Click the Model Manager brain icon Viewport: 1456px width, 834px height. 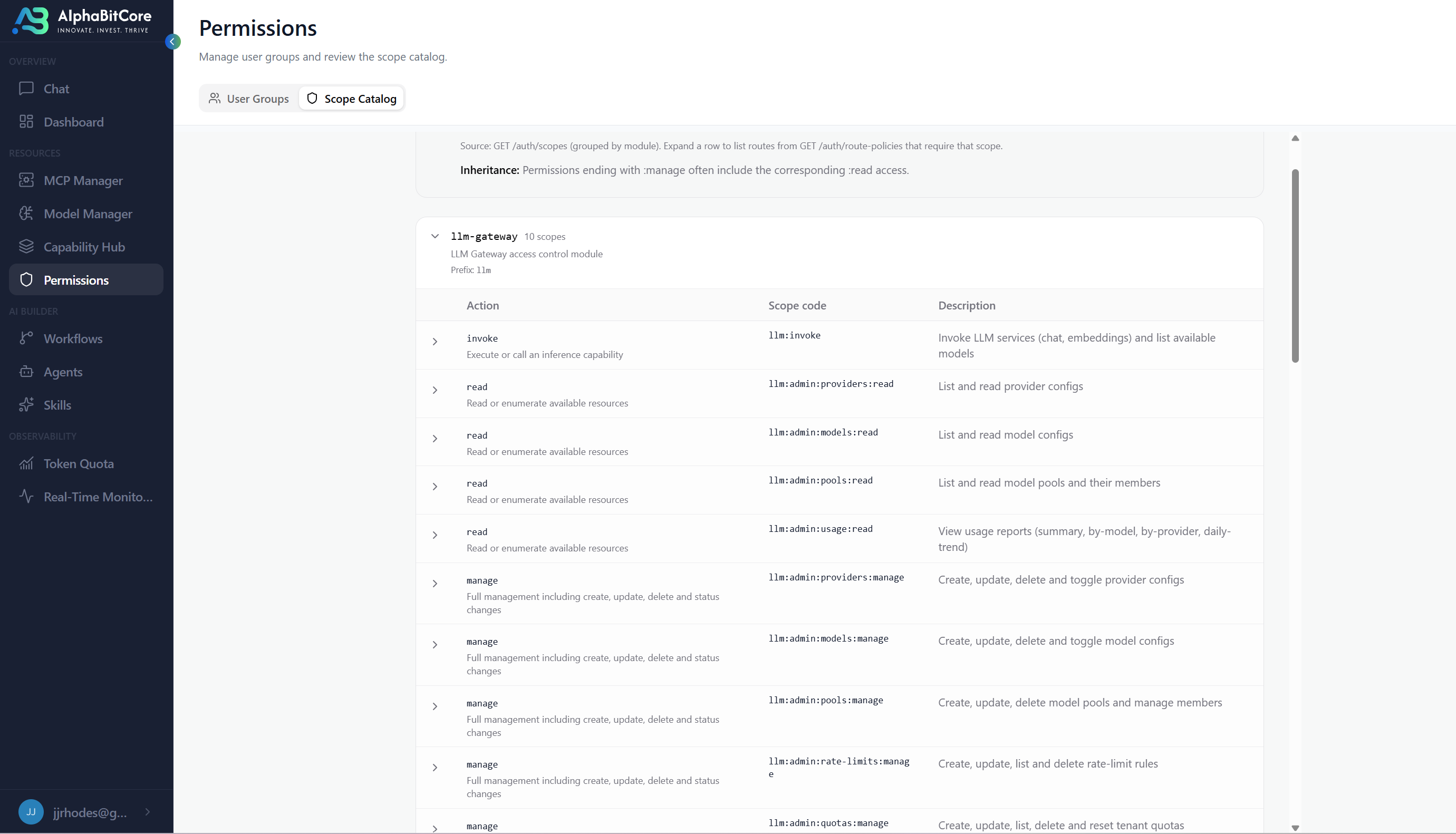click(26, 214)
